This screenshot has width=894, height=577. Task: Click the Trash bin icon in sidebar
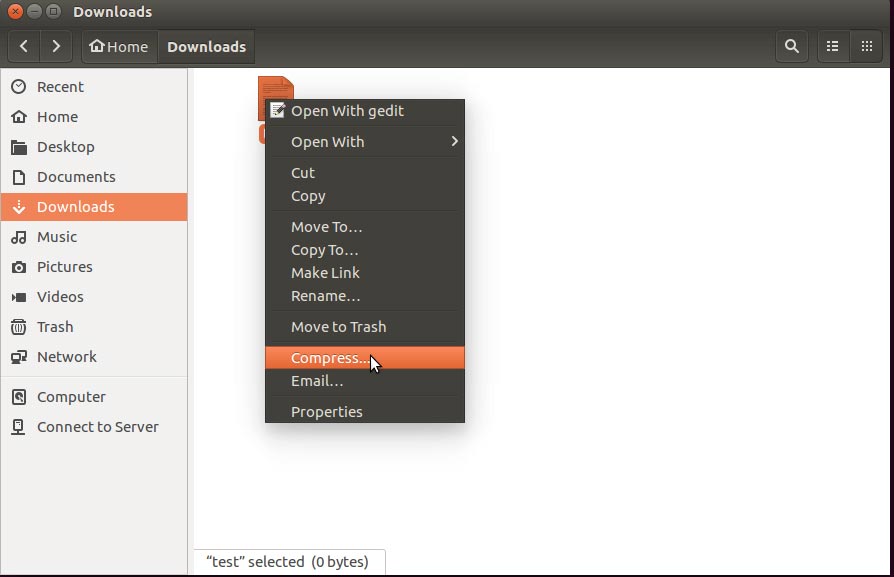point(19,327)
